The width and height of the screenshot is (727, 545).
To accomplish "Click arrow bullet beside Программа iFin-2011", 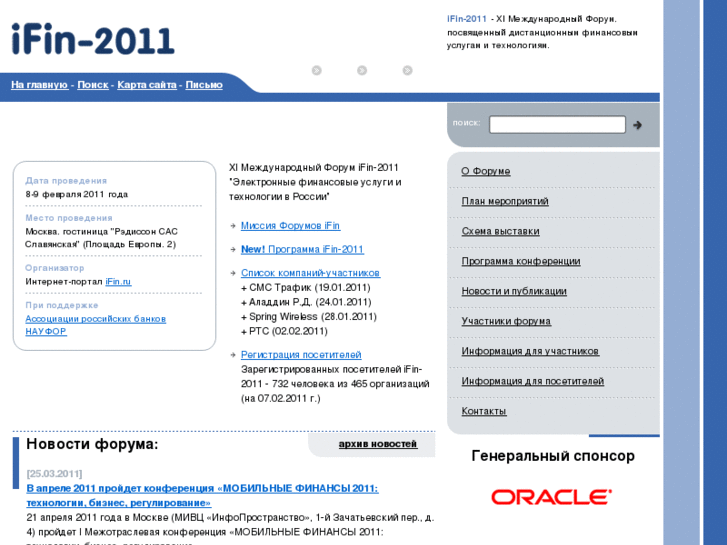I will tap(233, 250).
